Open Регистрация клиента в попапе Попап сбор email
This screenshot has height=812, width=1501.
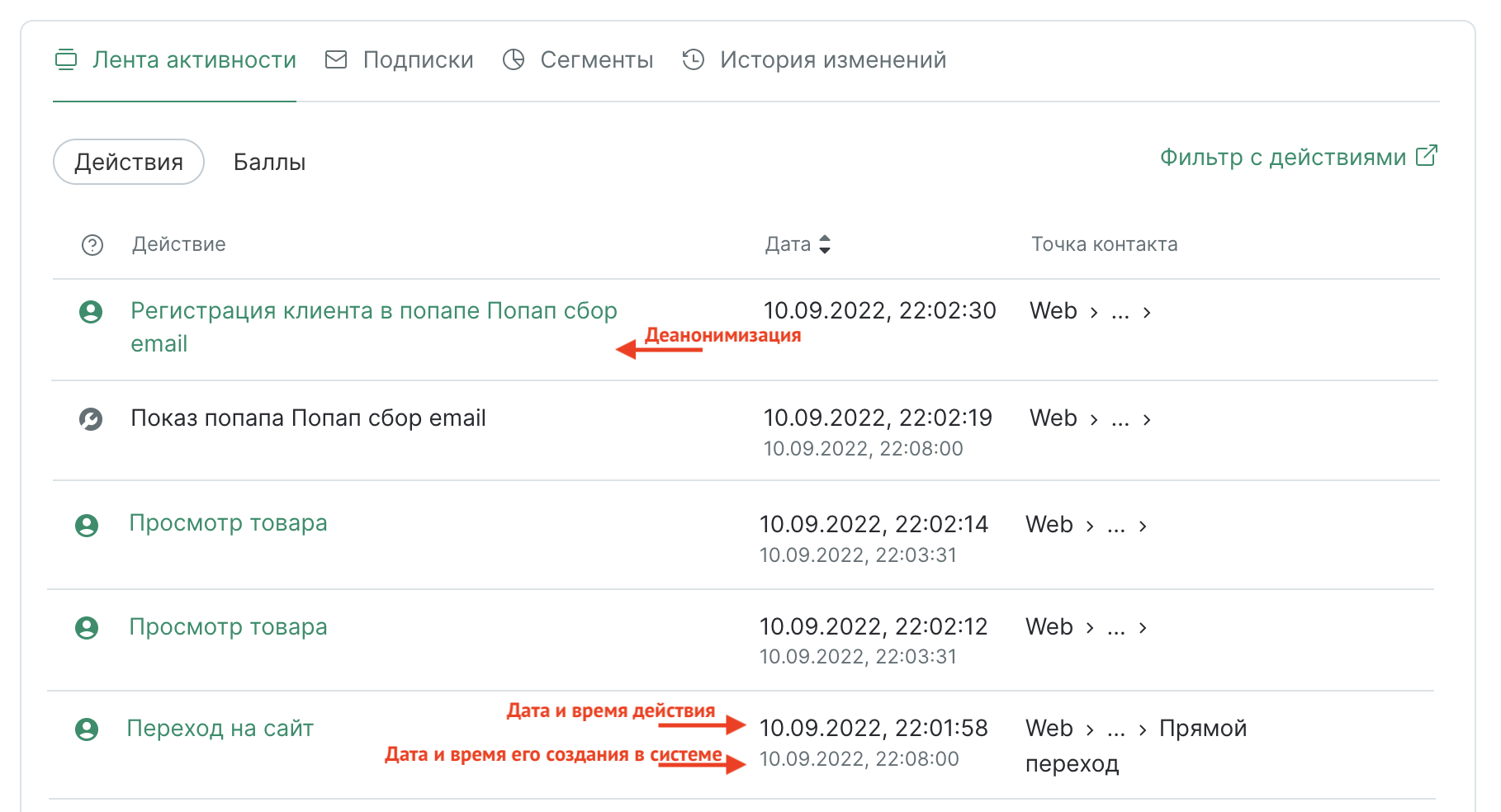click(374, 327)
